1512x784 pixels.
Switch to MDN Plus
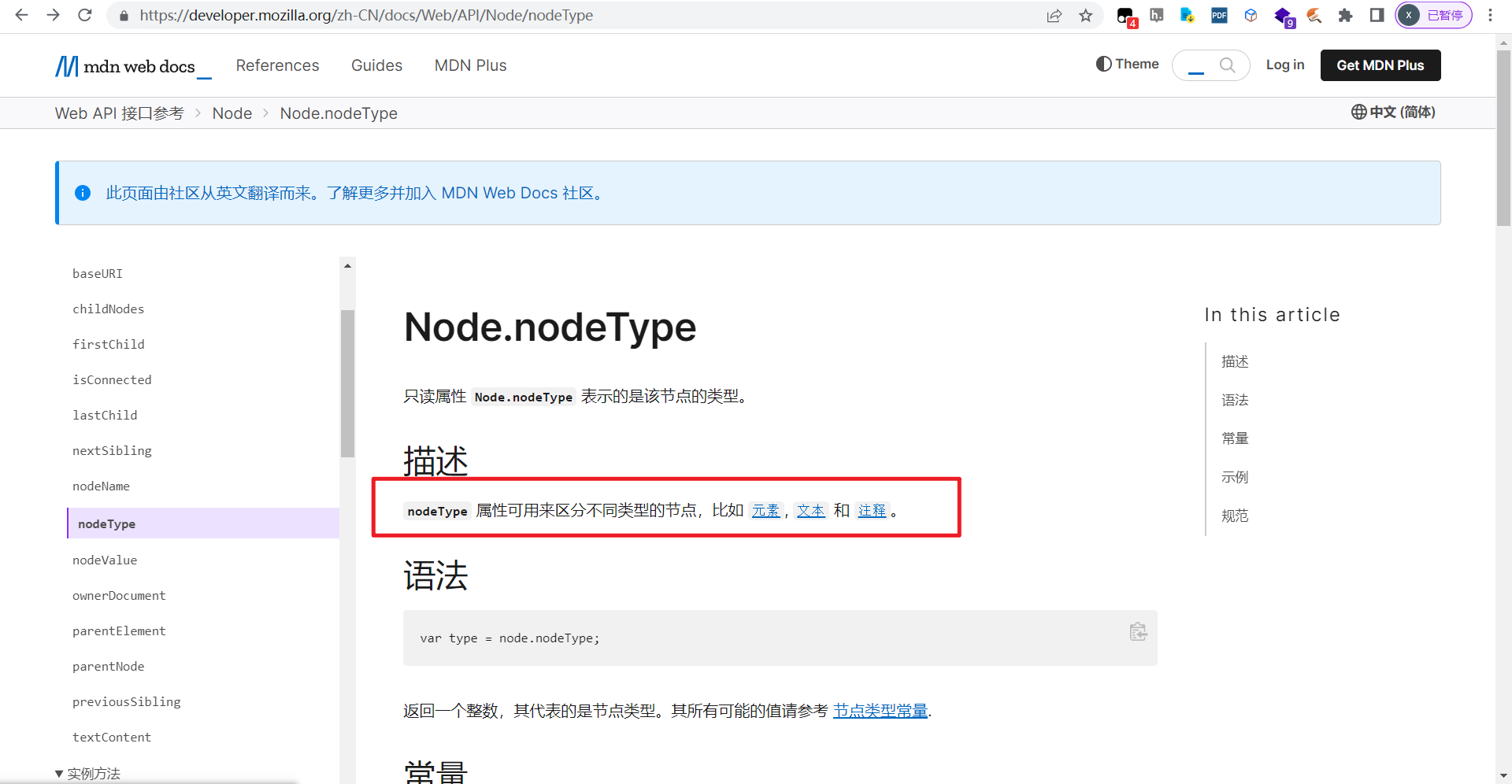pos(470,65)
